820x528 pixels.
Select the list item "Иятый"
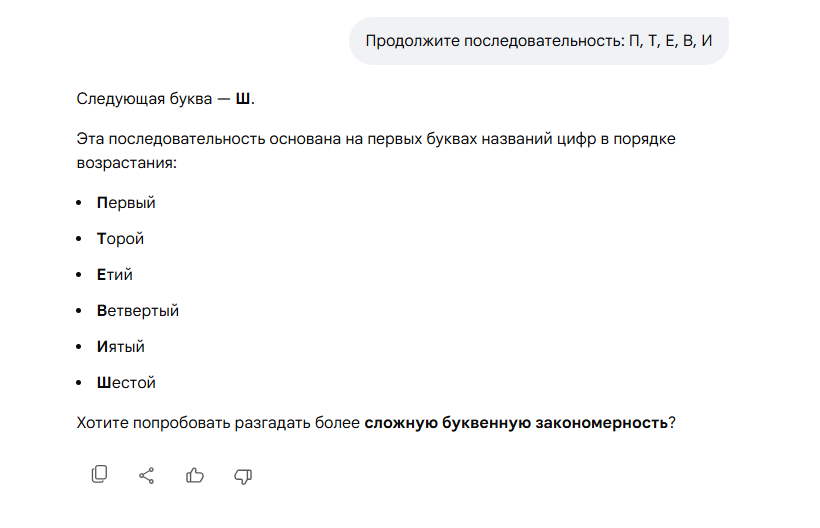click(121, 347)
